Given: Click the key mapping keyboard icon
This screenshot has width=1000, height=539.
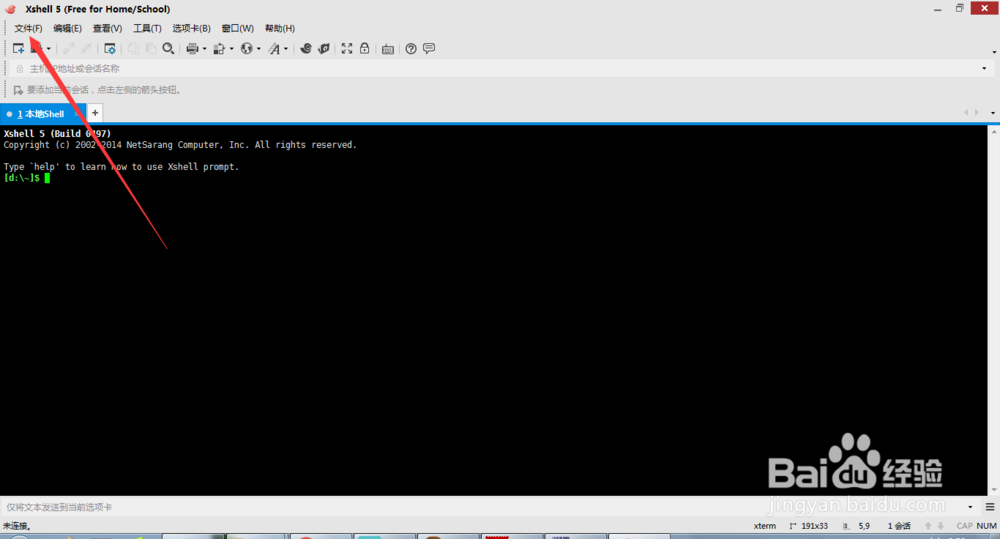Looking at the screenshot, I should point(387,49).
